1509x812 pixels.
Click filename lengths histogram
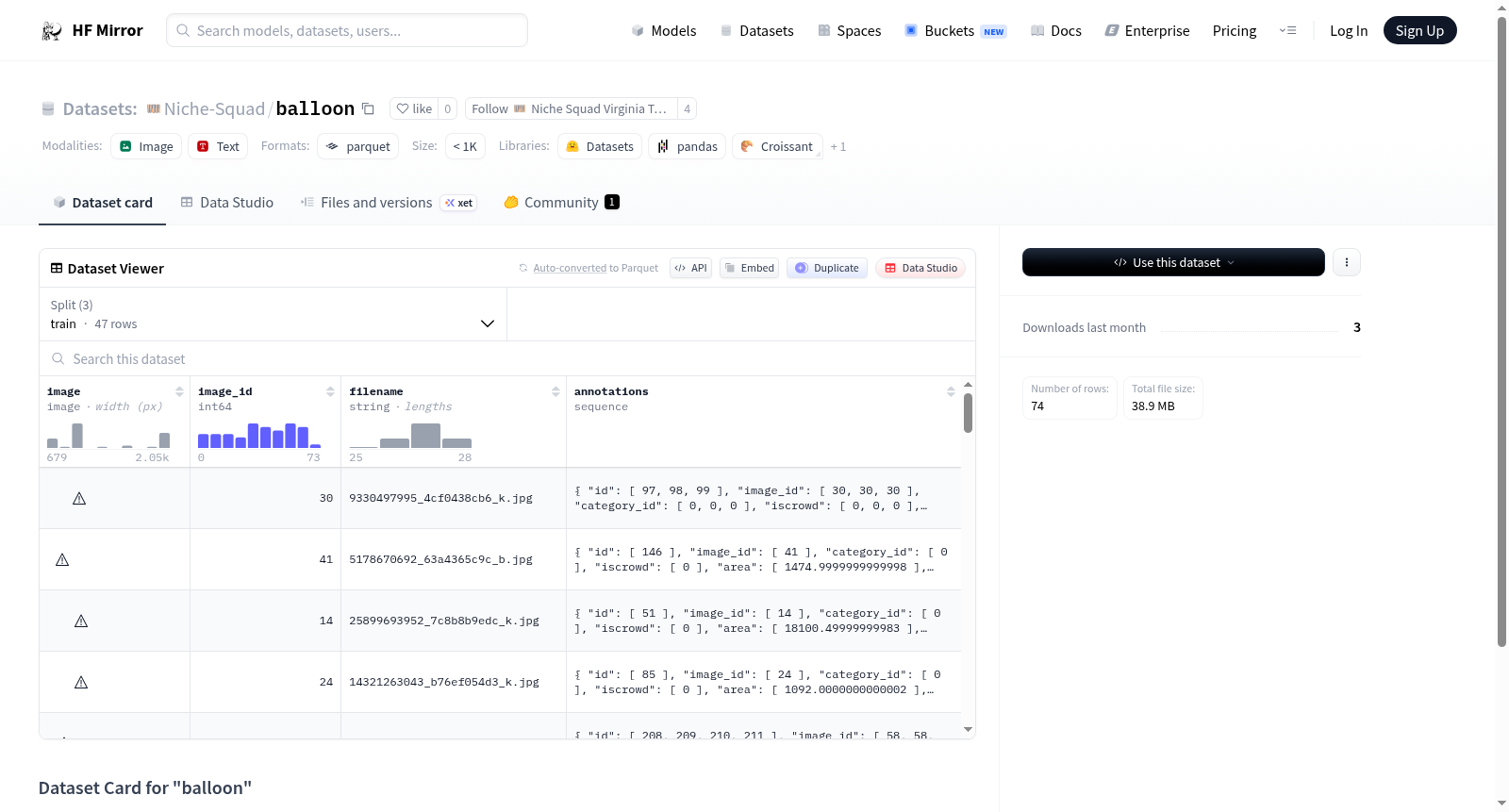click(x=410, y=435)
